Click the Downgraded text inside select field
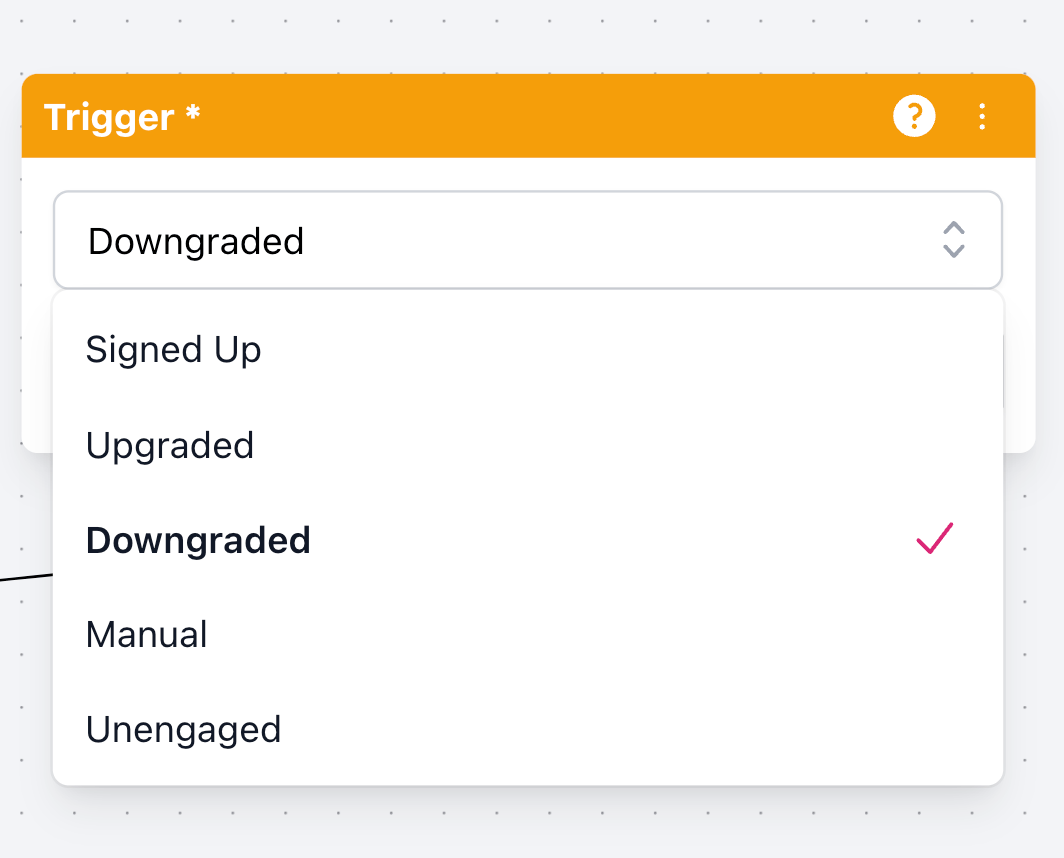The width and height of the screenshot is (1064, 858). (x=196, y=242)
